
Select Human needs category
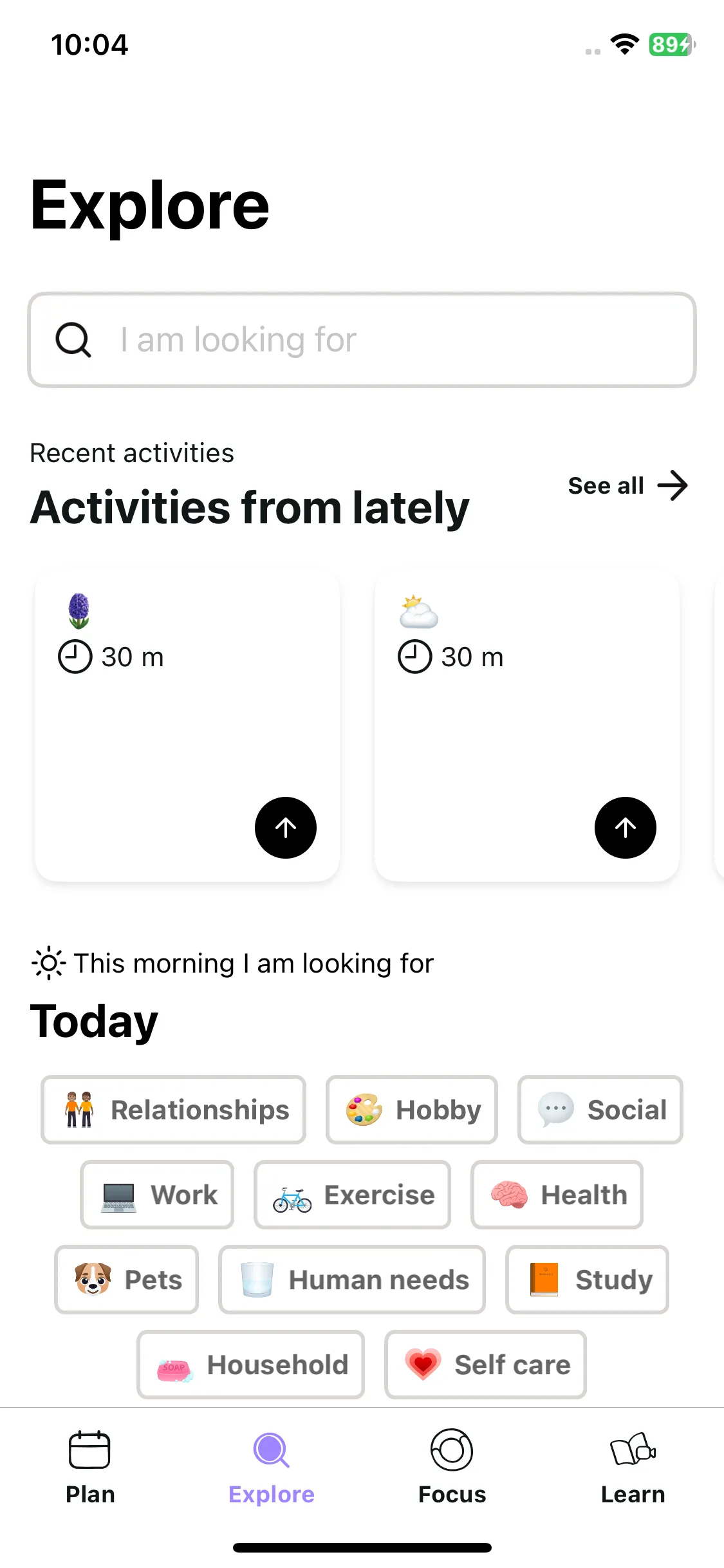(x=352, y=1280)
